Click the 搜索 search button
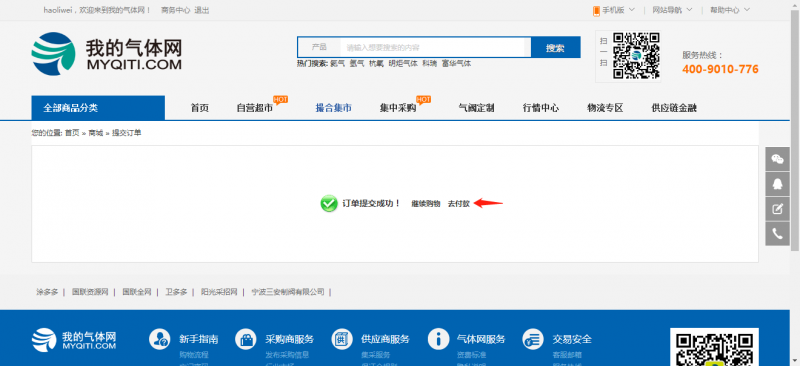 coord(555,47)
